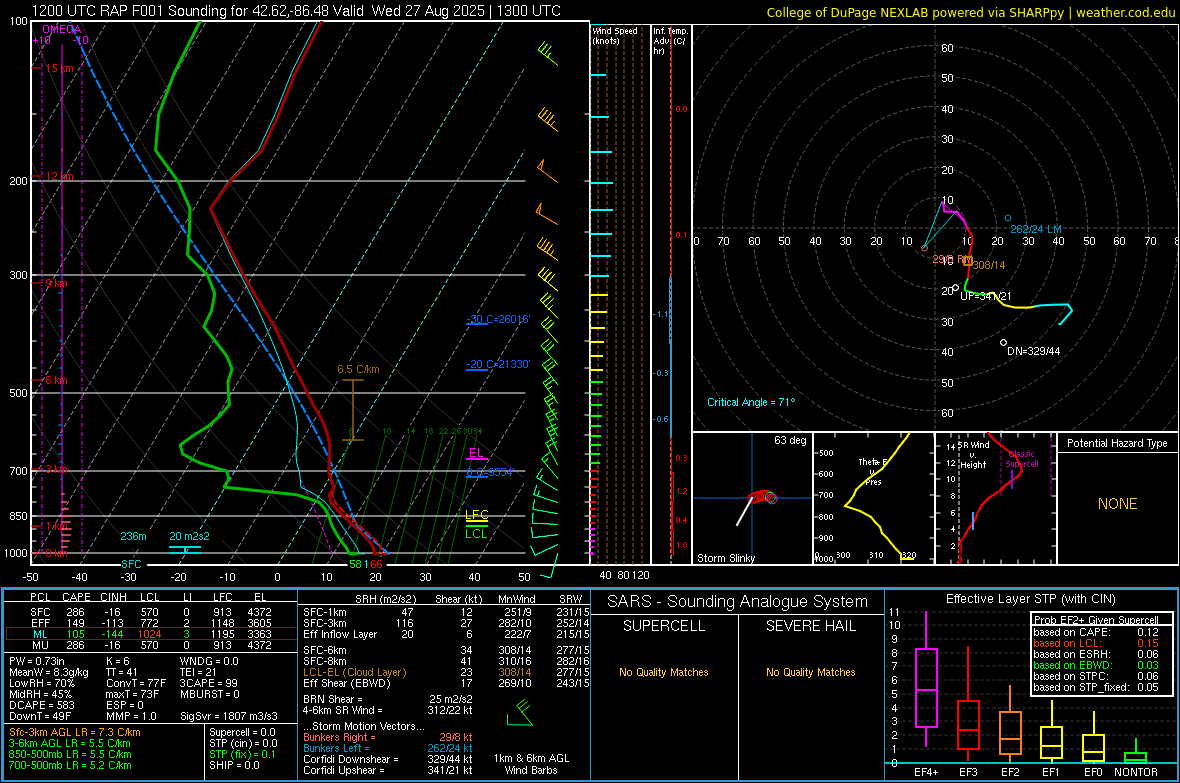The image size is (1180, 783).
Task: Click the green LCL label
Action: pos(476,534)
